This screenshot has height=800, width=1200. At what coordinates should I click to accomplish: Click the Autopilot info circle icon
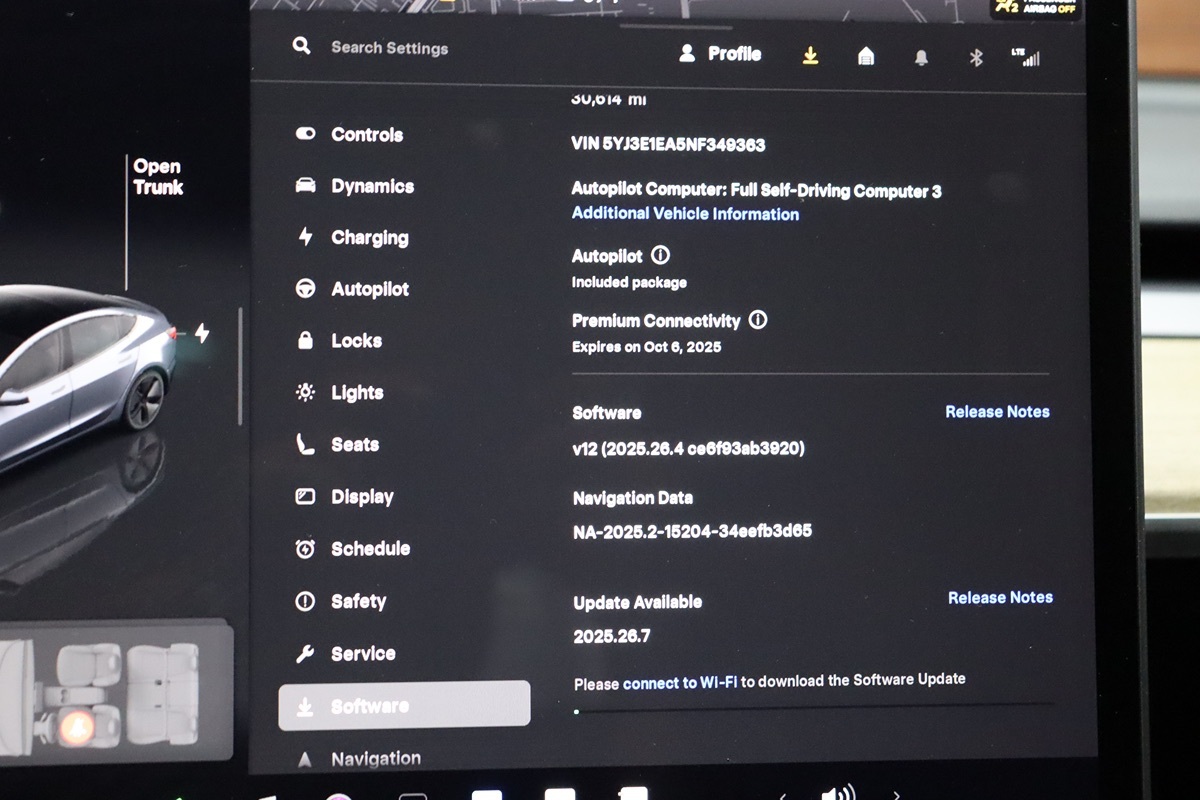click(660, 256)
